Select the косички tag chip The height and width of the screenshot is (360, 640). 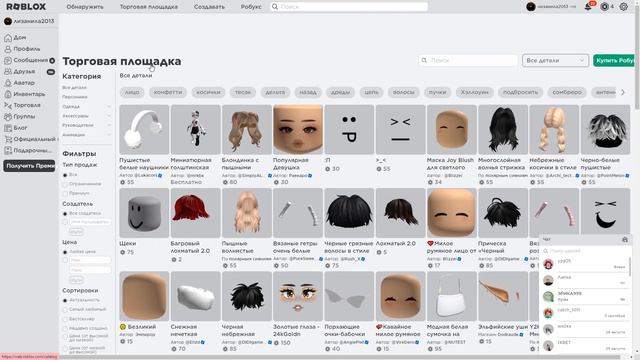click(208, 92)
